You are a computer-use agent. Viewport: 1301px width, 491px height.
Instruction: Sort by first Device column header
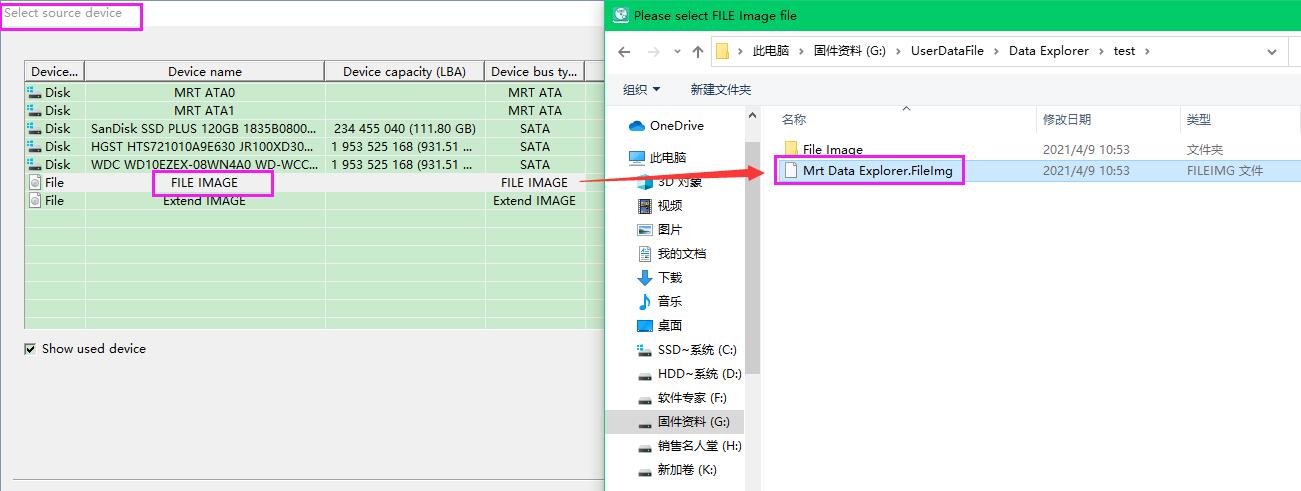click(55, 71)
